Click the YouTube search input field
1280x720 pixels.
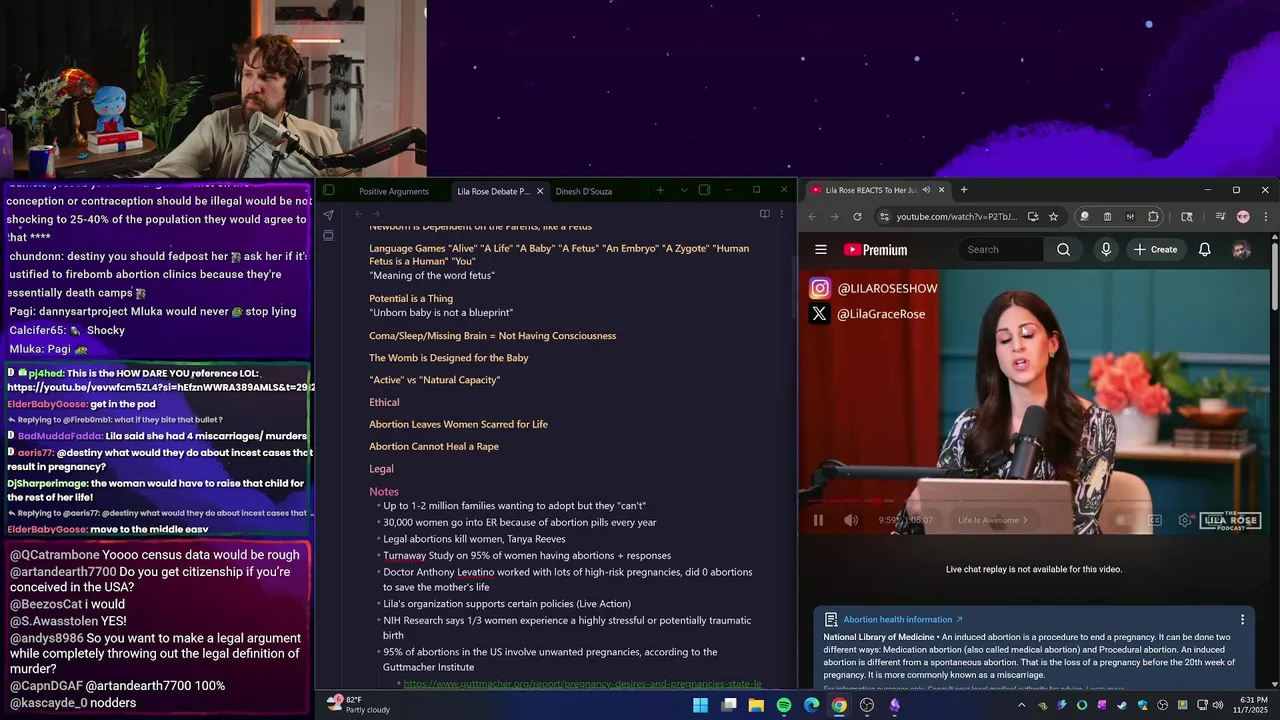pos(1000,250)
